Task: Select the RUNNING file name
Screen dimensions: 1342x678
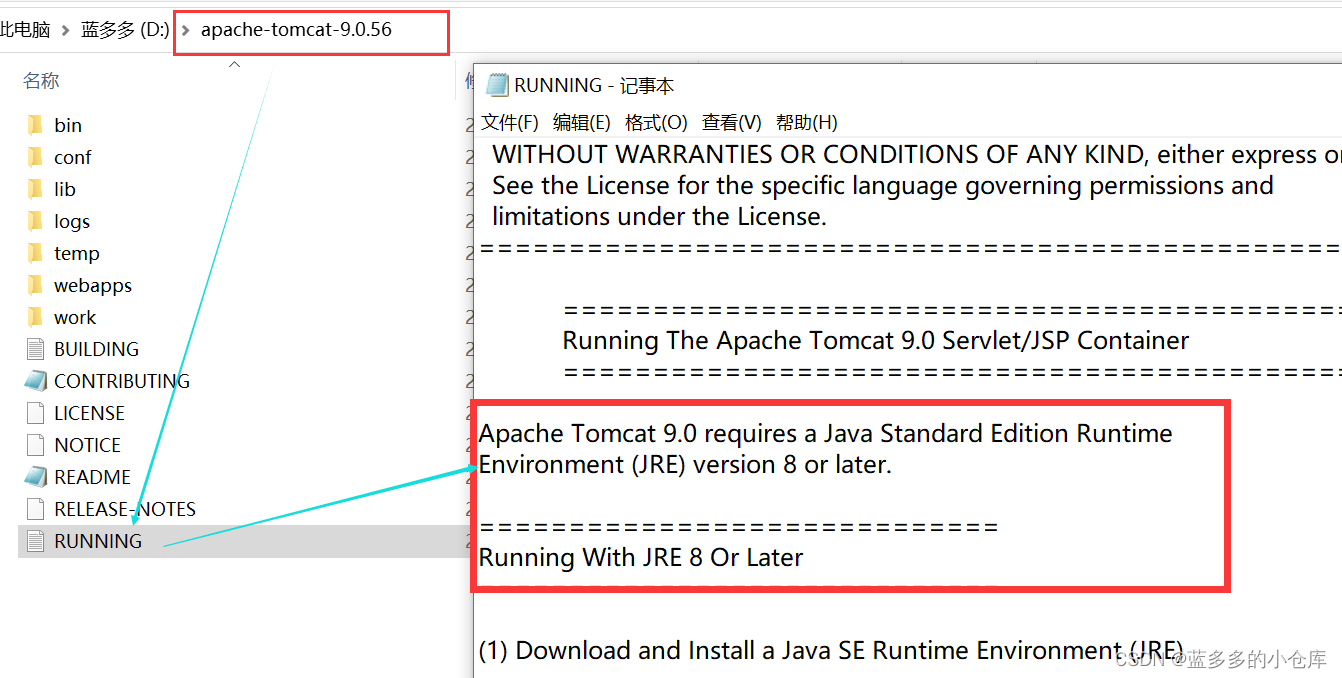Action: (x=98, y=541)
